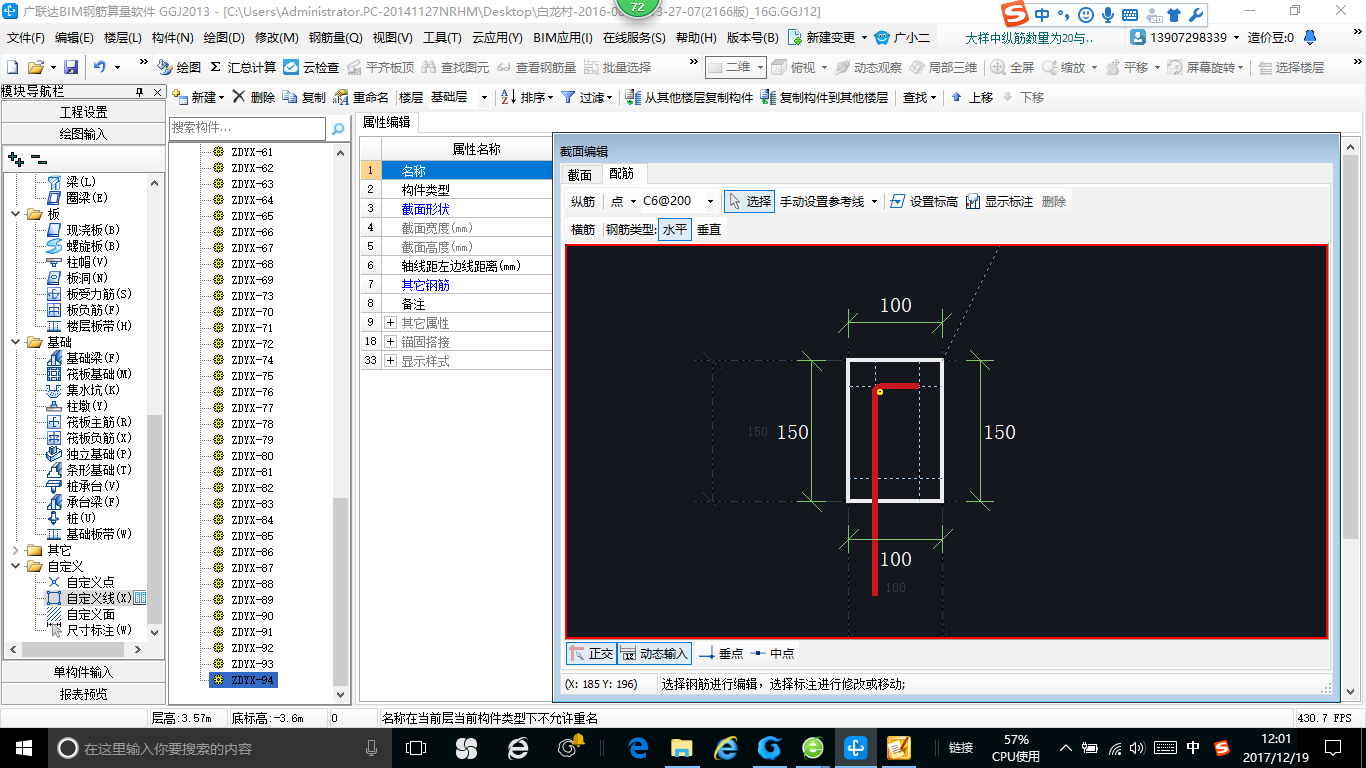Expand 其它 tree folder
1366x768 pixels.
point(15,550)
